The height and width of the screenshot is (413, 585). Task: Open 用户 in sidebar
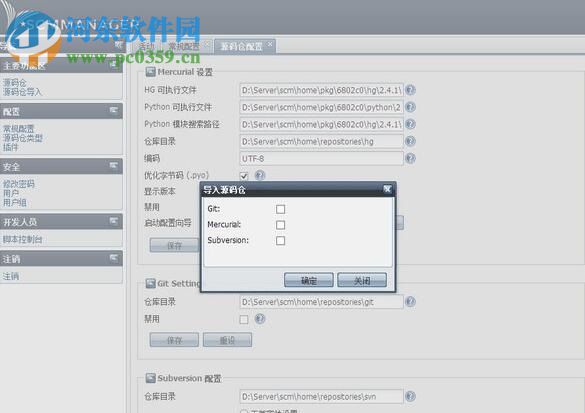[10, 193]
